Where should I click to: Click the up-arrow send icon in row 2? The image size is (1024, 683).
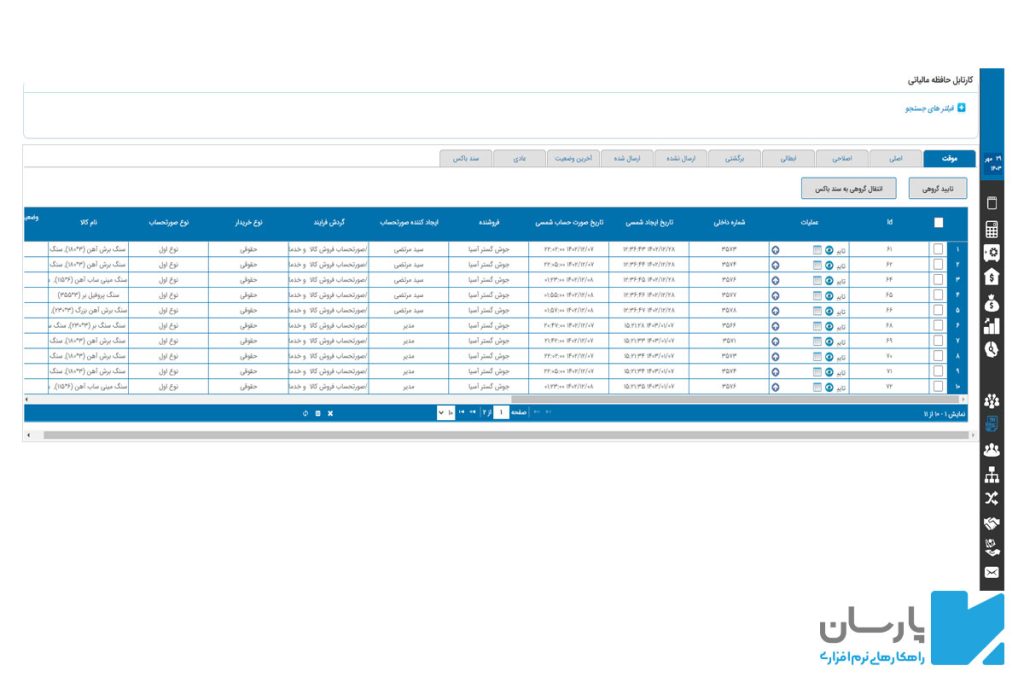pyautogui.click(x=775, y=265)
